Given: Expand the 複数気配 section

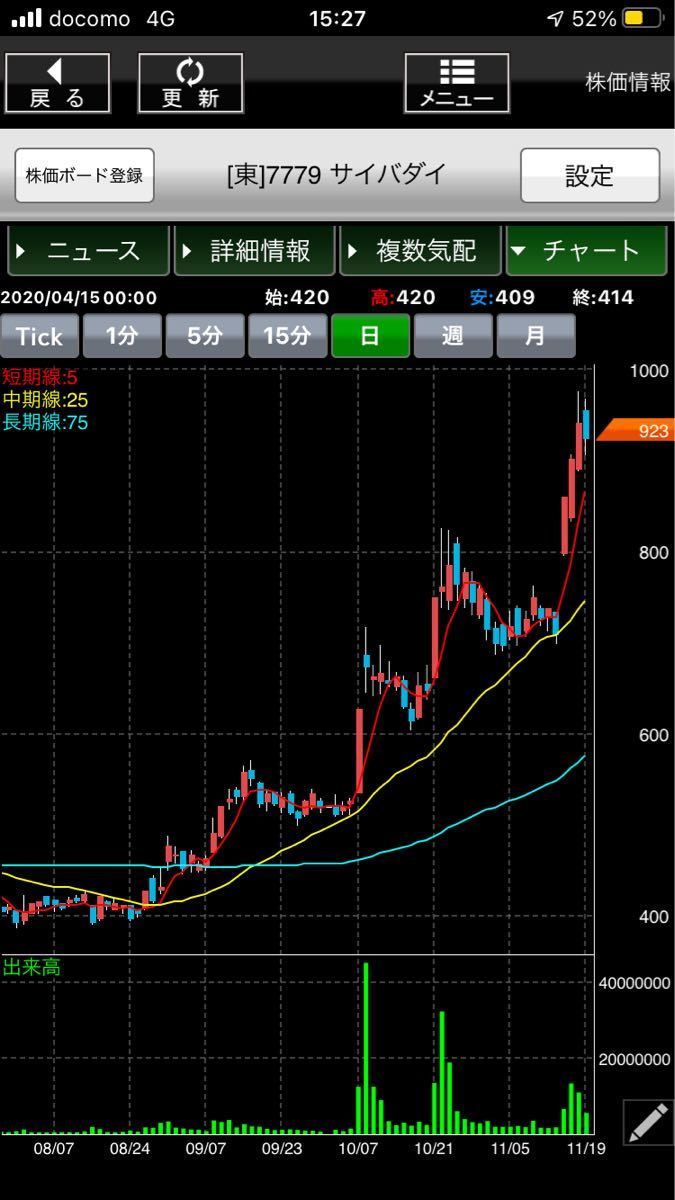Looking at the screenshot, I should (x=420, y=251).
